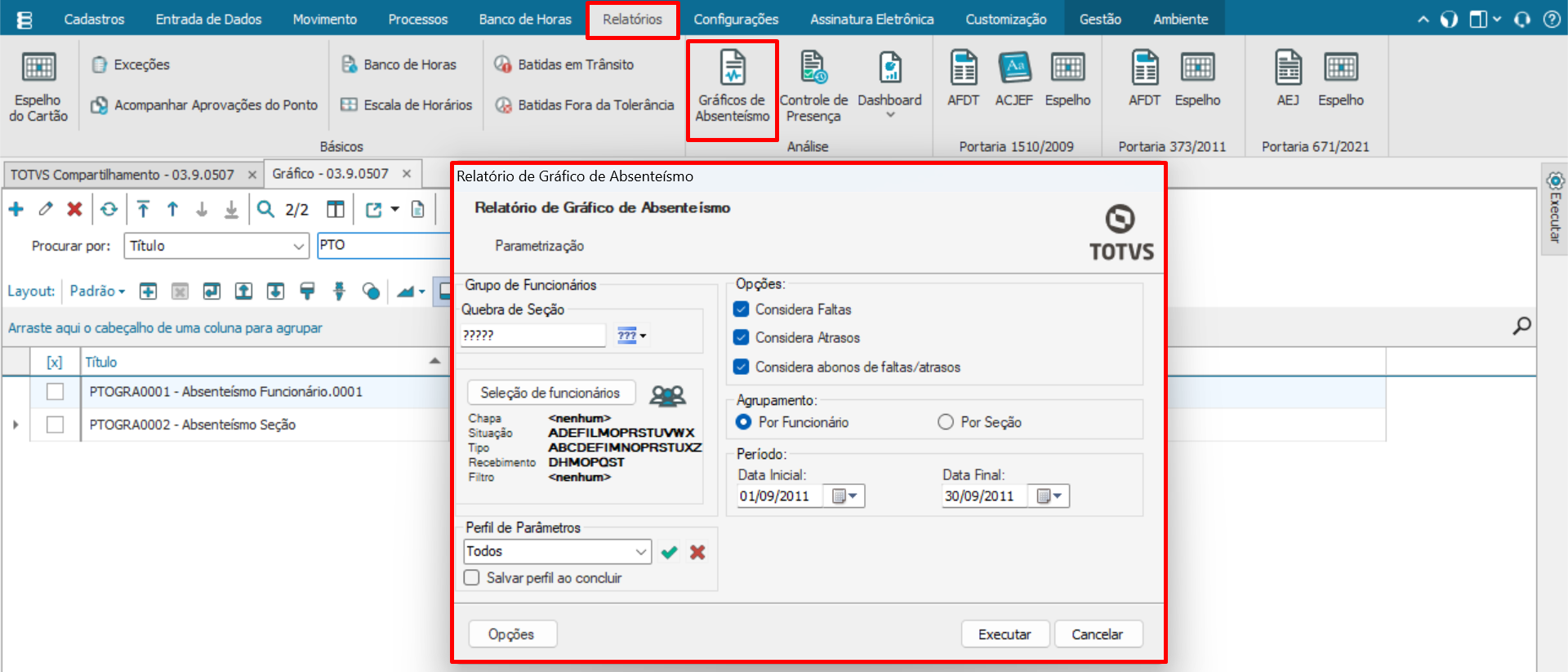Open Configurações menu
The image size is (1568, 672).
coord(736,20)
